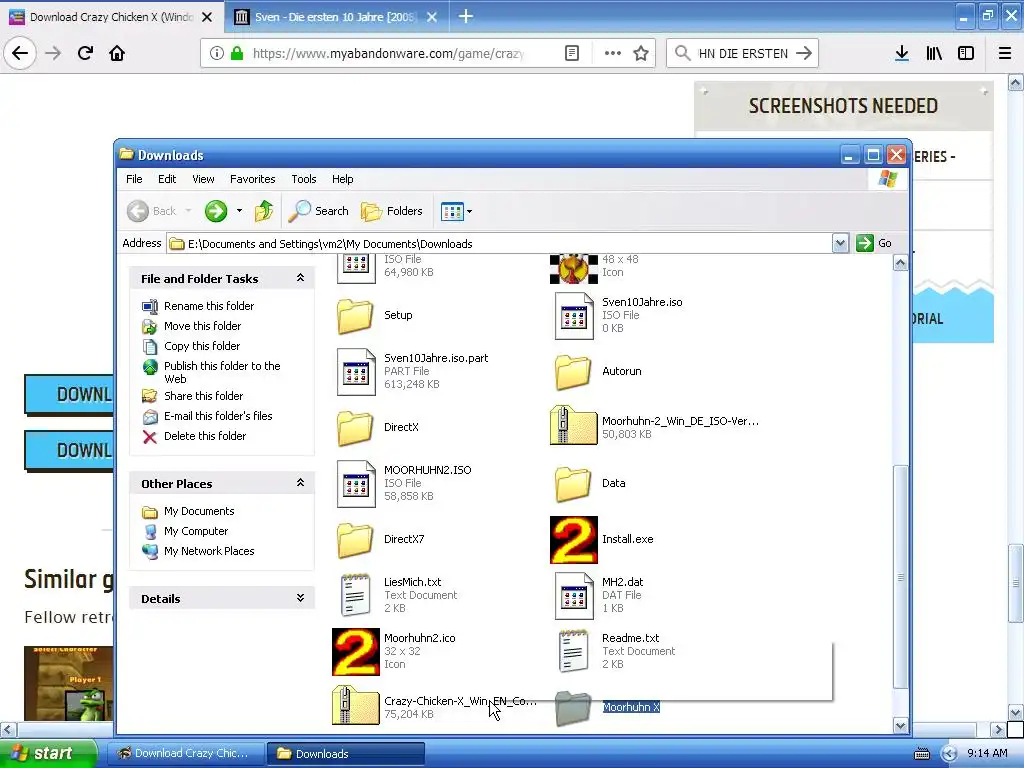This screenshot has height=768, width=1024.
Task: Click the Downloads taskbar button
Action: [346, 754]
